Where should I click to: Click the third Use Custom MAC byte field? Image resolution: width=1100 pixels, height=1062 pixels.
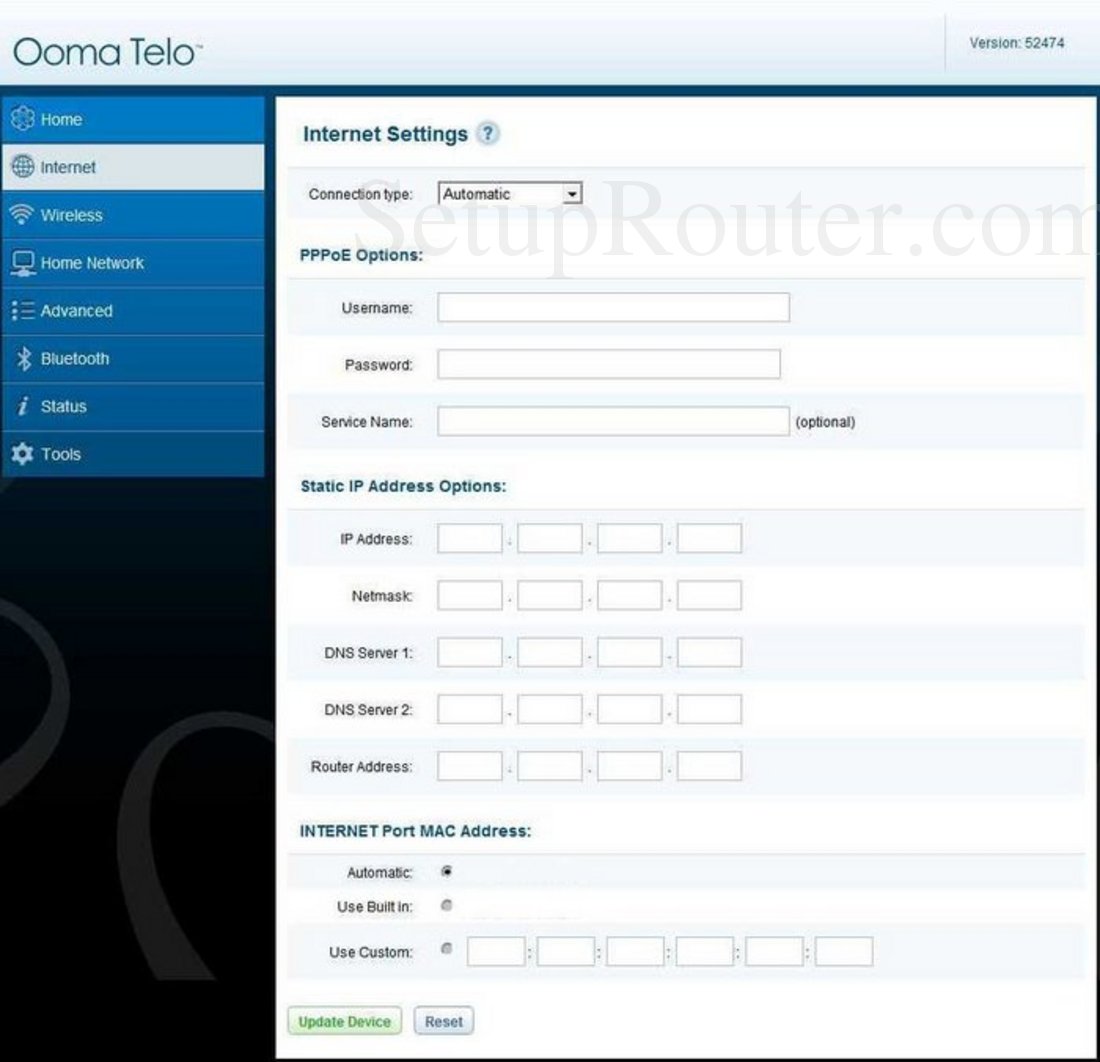(x=635, y=951)
